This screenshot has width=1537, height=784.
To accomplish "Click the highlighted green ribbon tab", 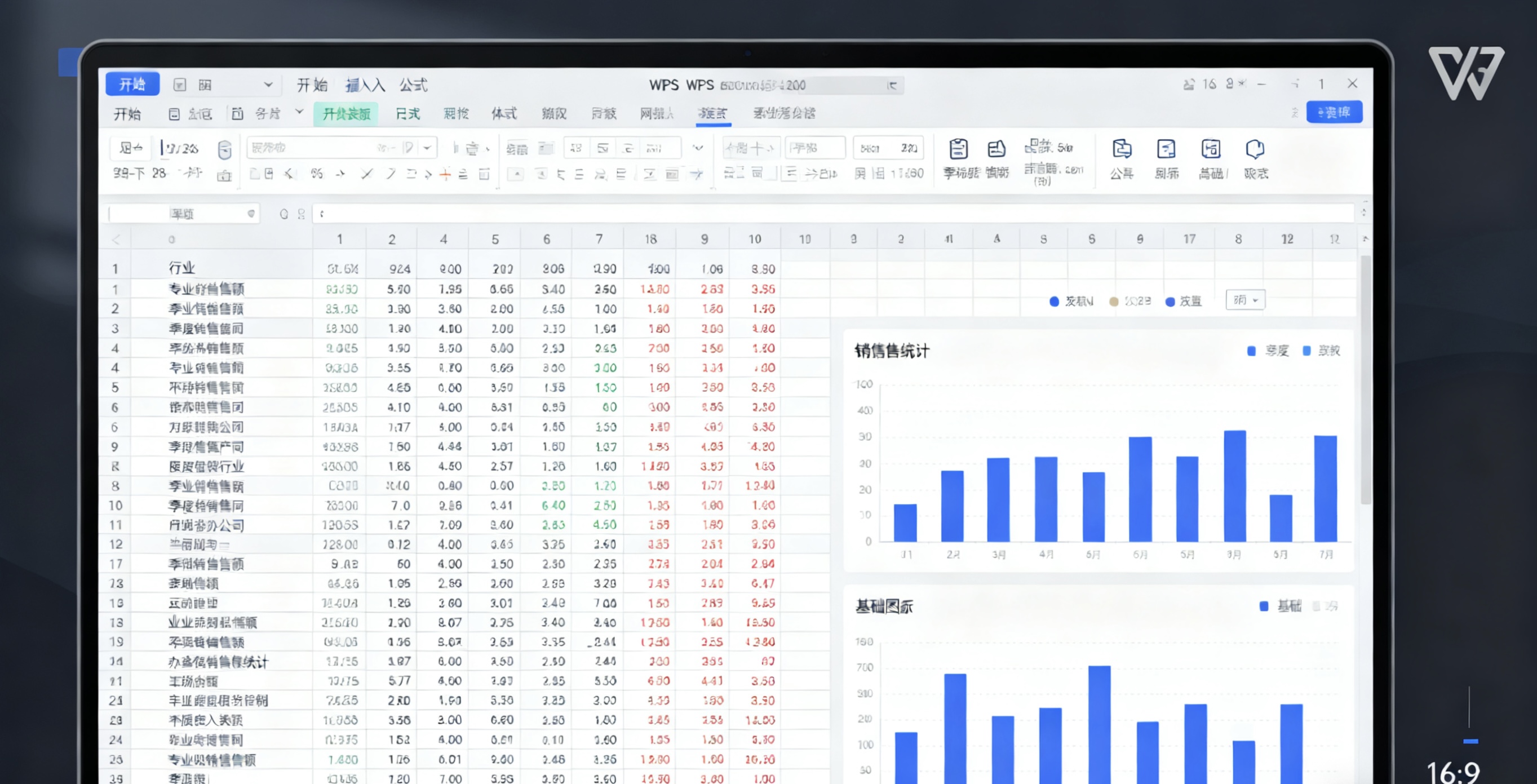I will click(346, 113).
